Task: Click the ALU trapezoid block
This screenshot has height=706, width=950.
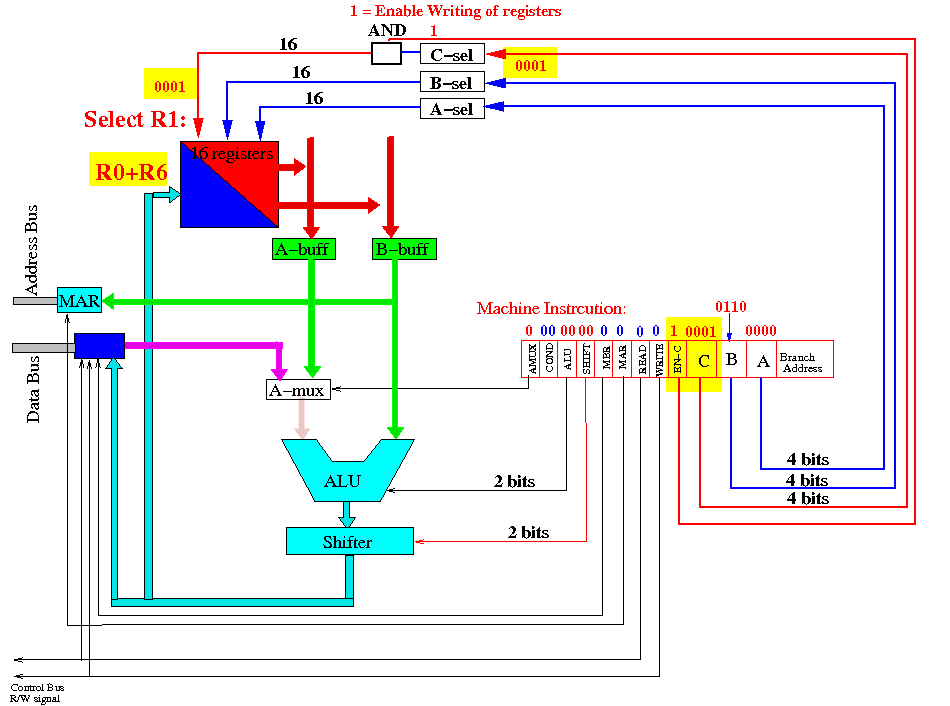Action: [x=347, y=471]
